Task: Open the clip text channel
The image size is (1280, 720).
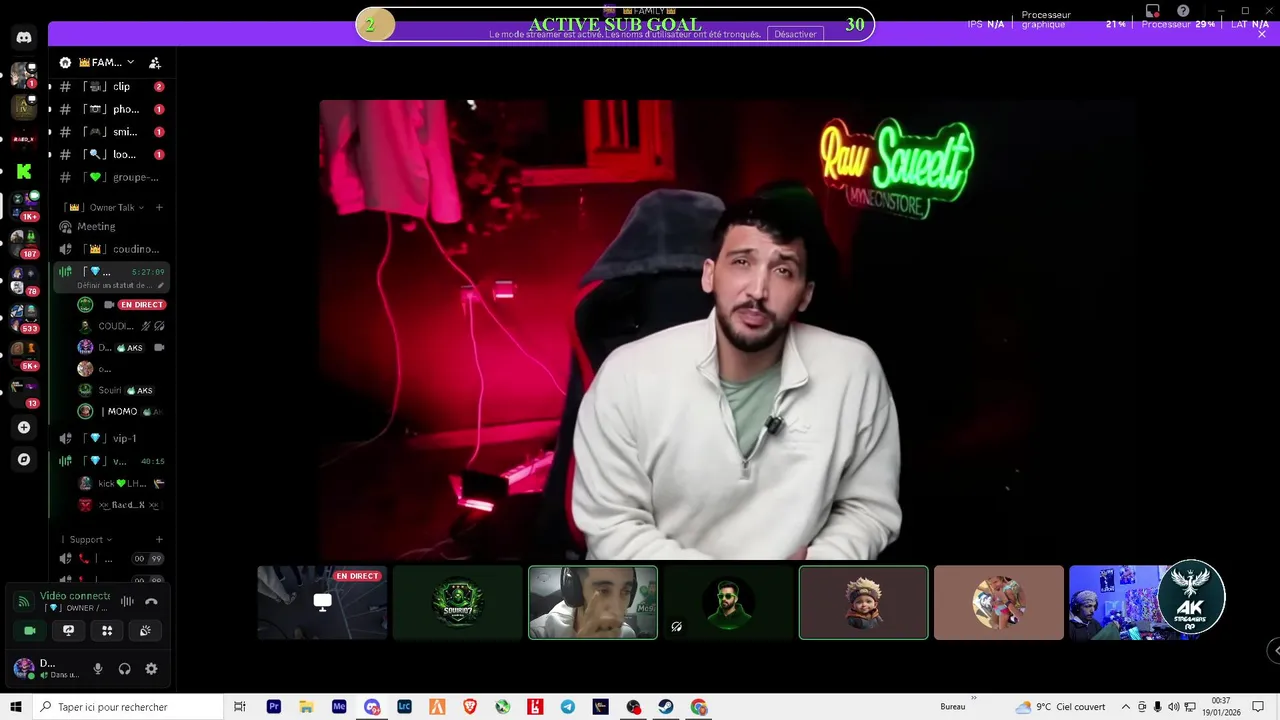Action: (x=111, y=87)
